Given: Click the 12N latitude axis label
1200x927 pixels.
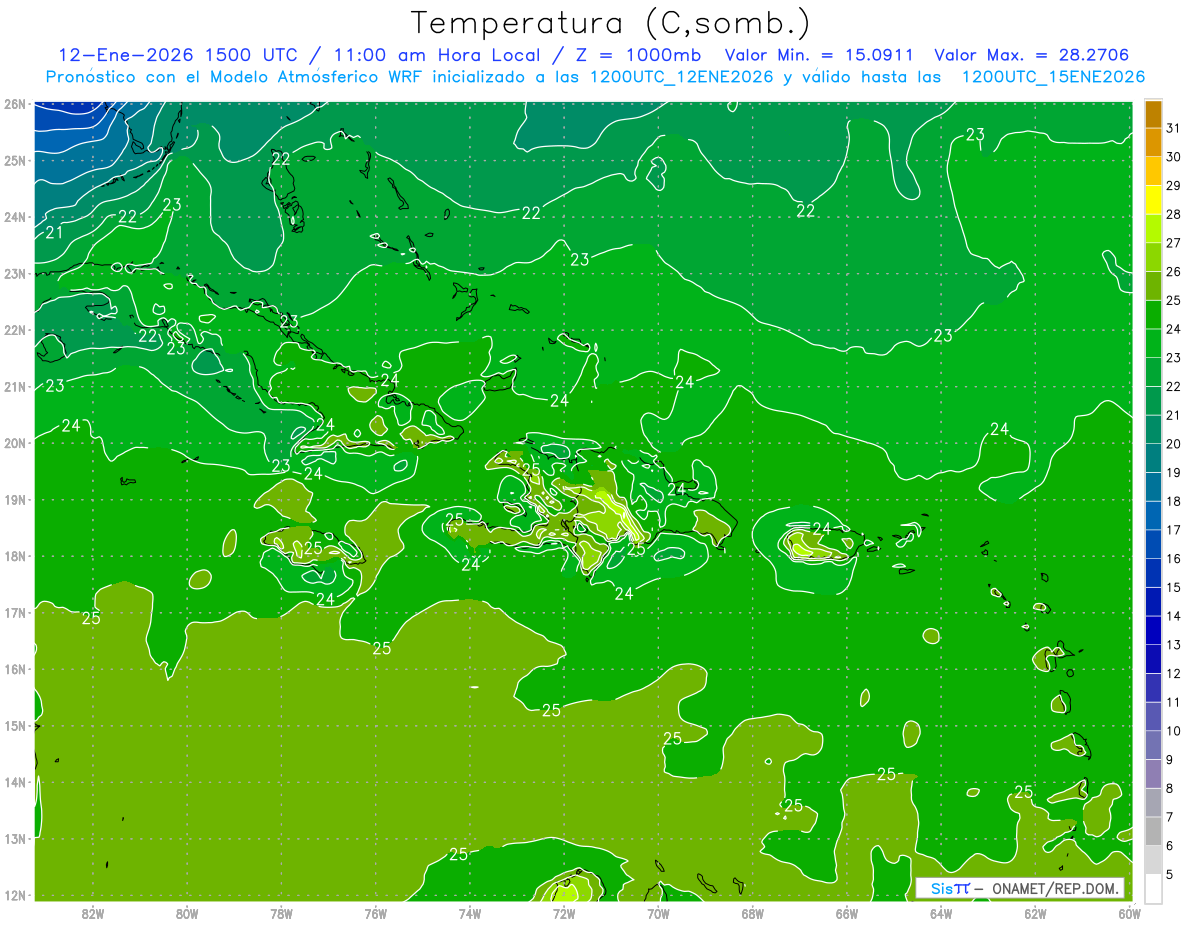Looking at the screenshot, I should [14, 895].
